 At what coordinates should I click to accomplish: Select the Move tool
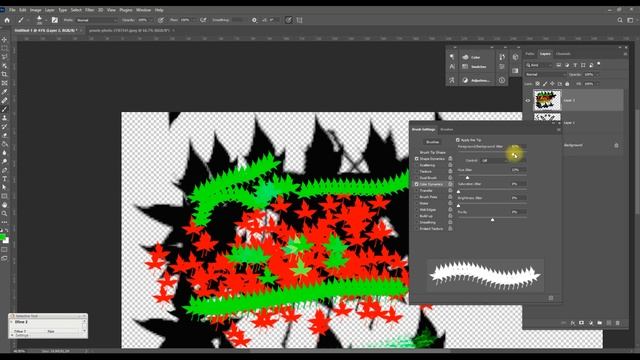click(x=4, y=40)
